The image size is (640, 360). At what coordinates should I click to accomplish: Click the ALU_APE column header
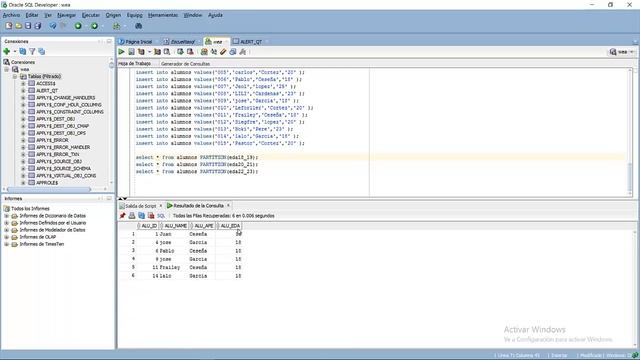point(203,226)
